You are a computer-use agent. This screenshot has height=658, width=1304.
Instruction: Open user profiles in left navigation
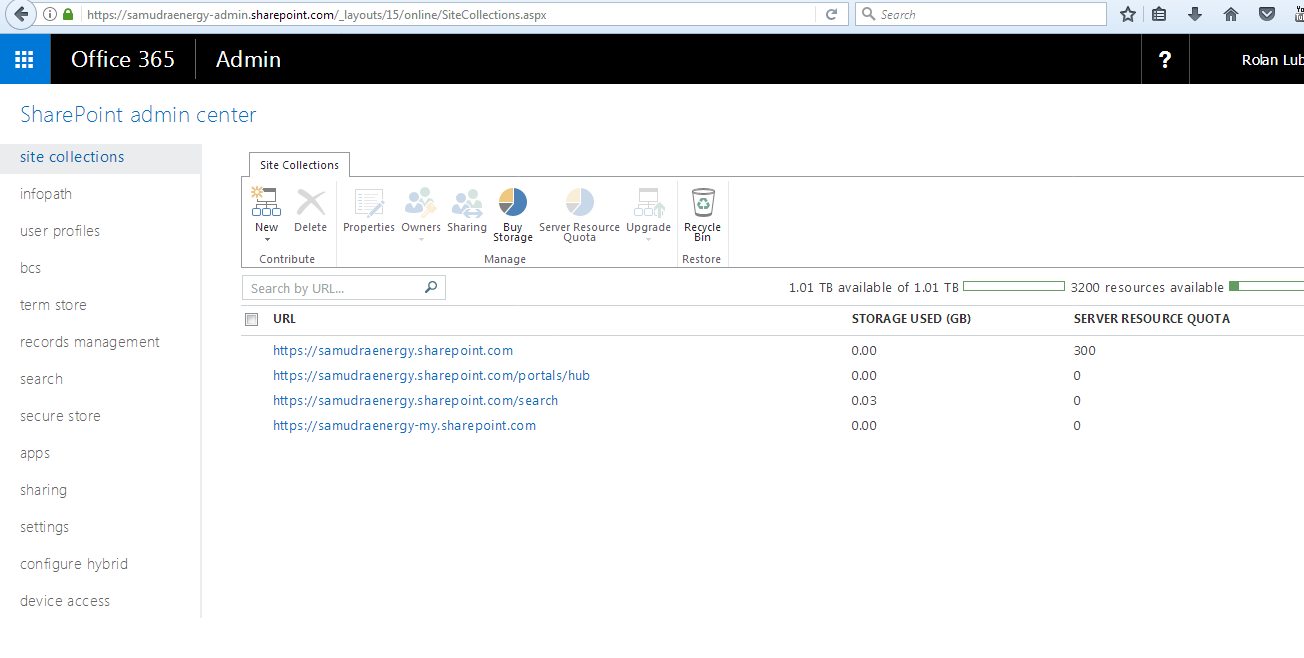pyautogui.click(x=60, y=231)
